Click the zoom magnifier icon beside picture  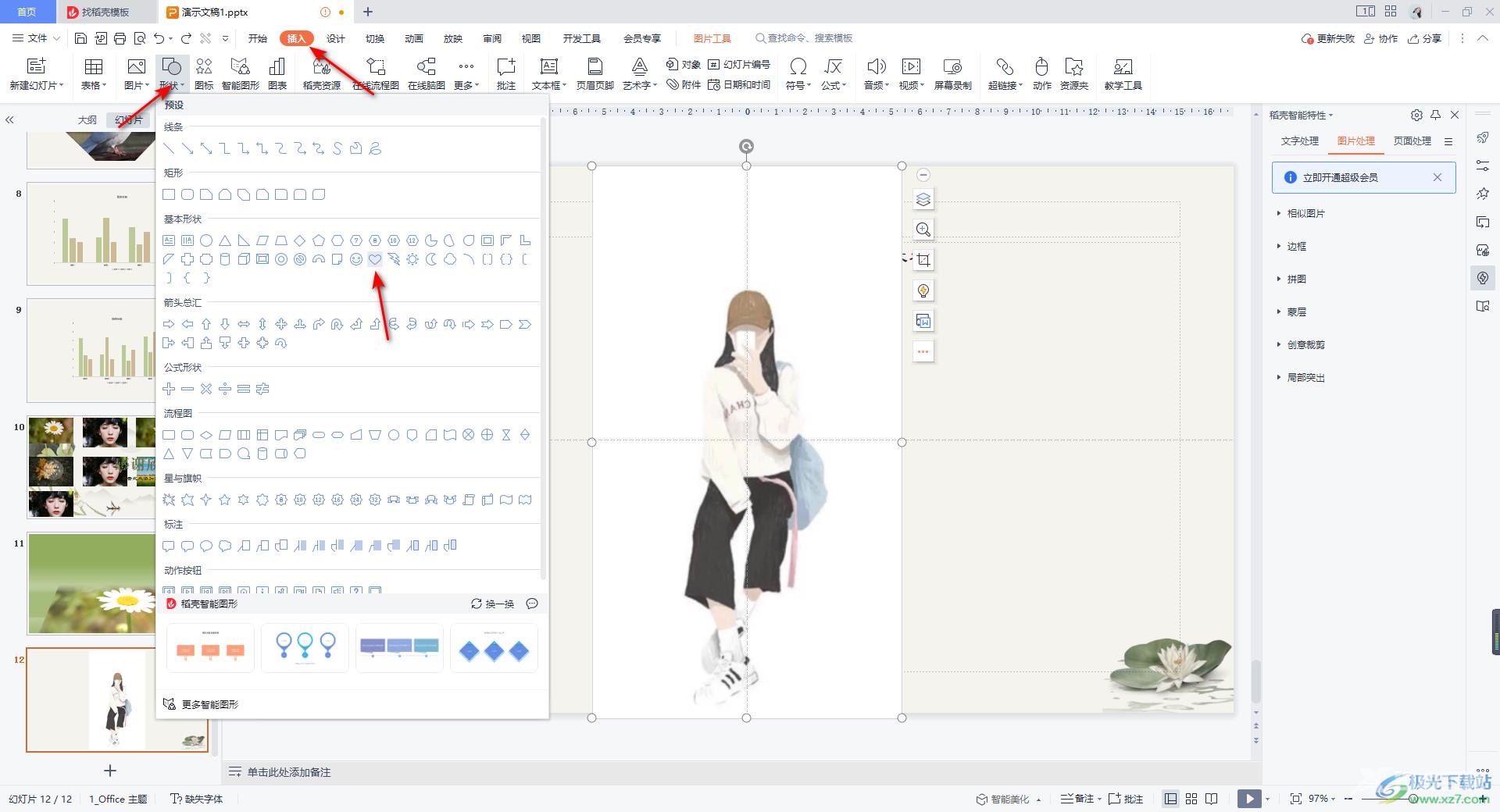(923, 230)
